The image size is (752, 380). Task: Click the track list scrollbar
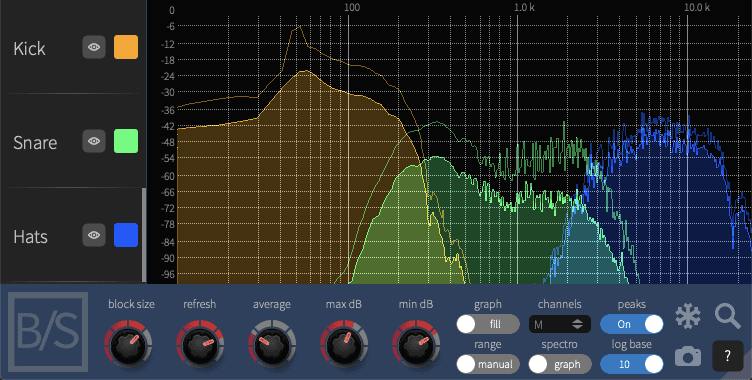(144, 235)
